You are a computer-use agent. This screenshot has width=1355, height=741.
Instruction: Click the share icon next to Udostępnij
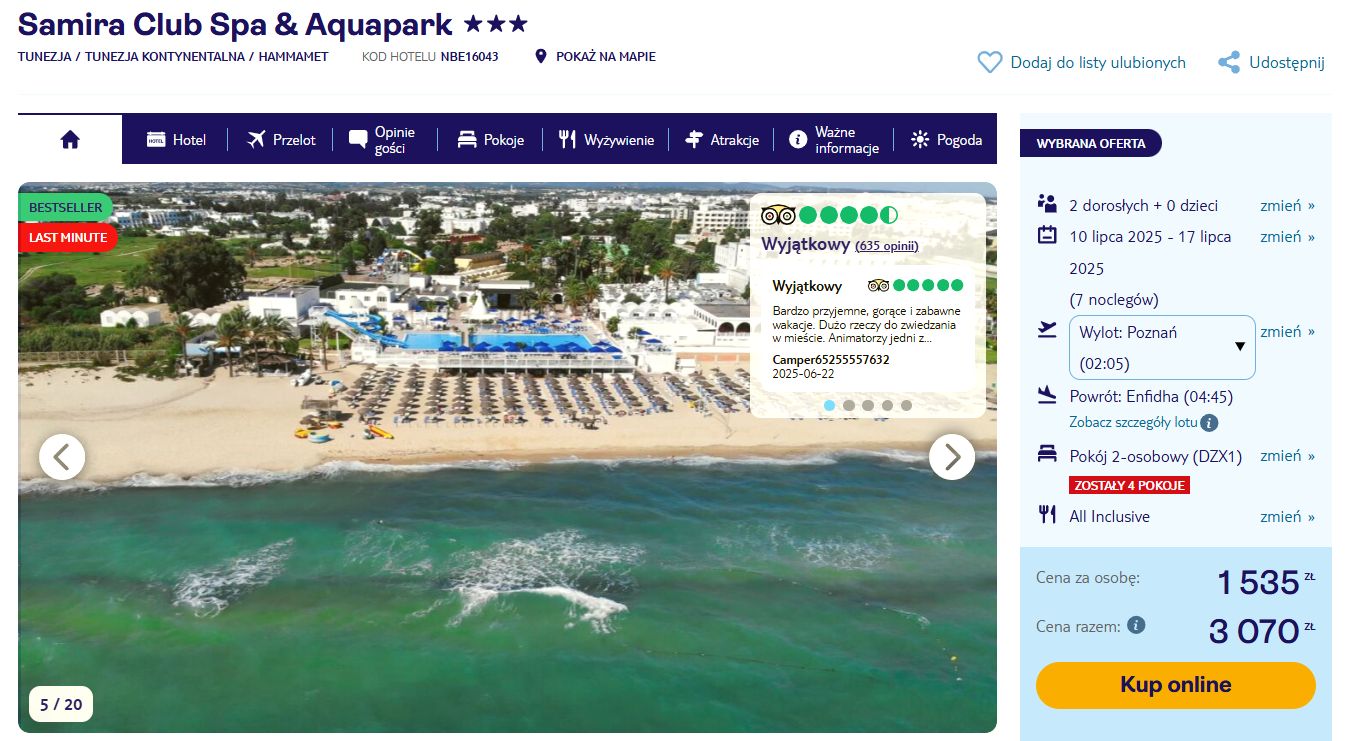pos(1229,62)
